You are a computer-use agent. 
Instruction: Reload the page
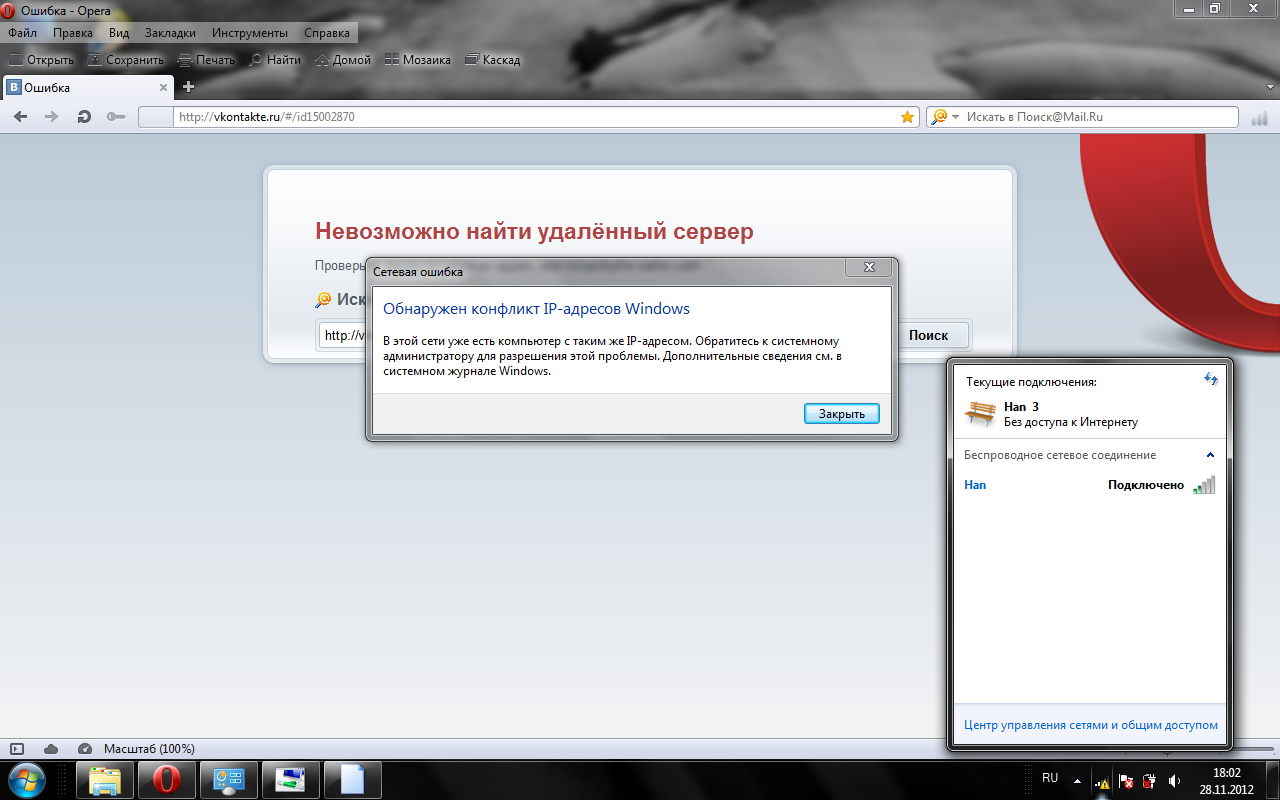click(x=84, y=117)
